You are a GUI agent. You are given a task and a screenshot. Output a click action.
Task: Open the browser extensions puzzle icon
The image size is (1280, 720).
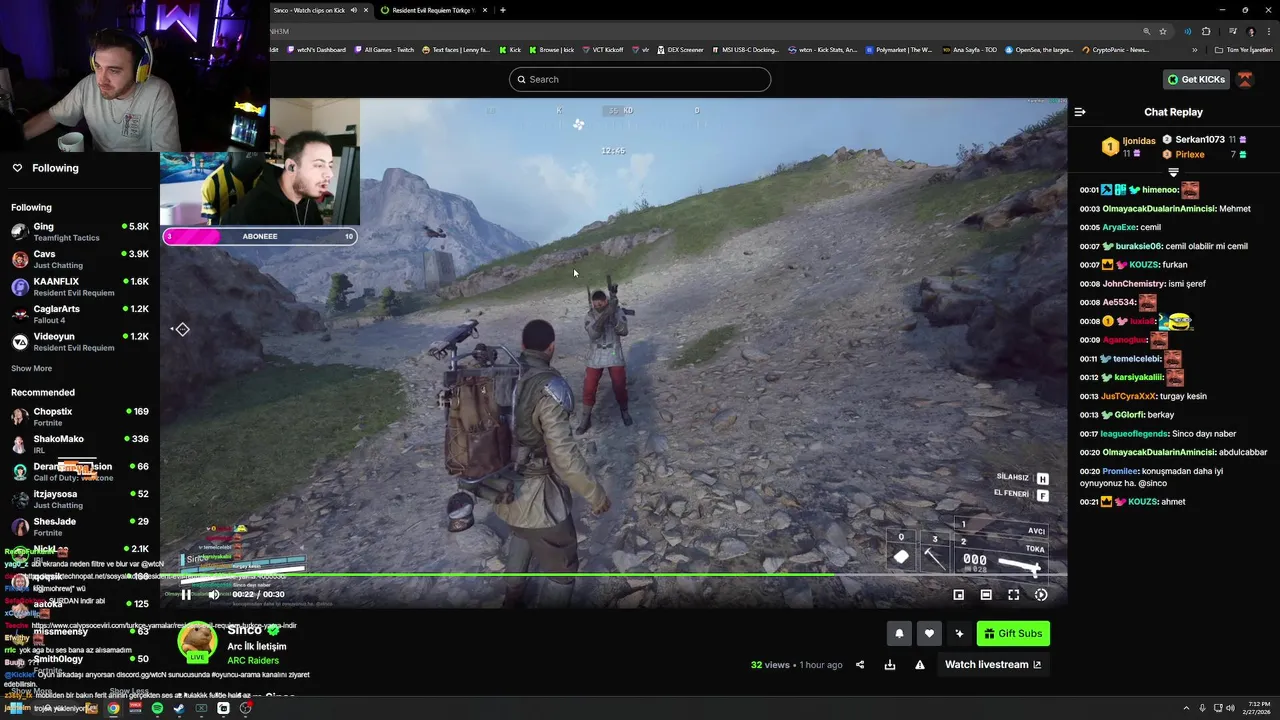pos(1206,31)
